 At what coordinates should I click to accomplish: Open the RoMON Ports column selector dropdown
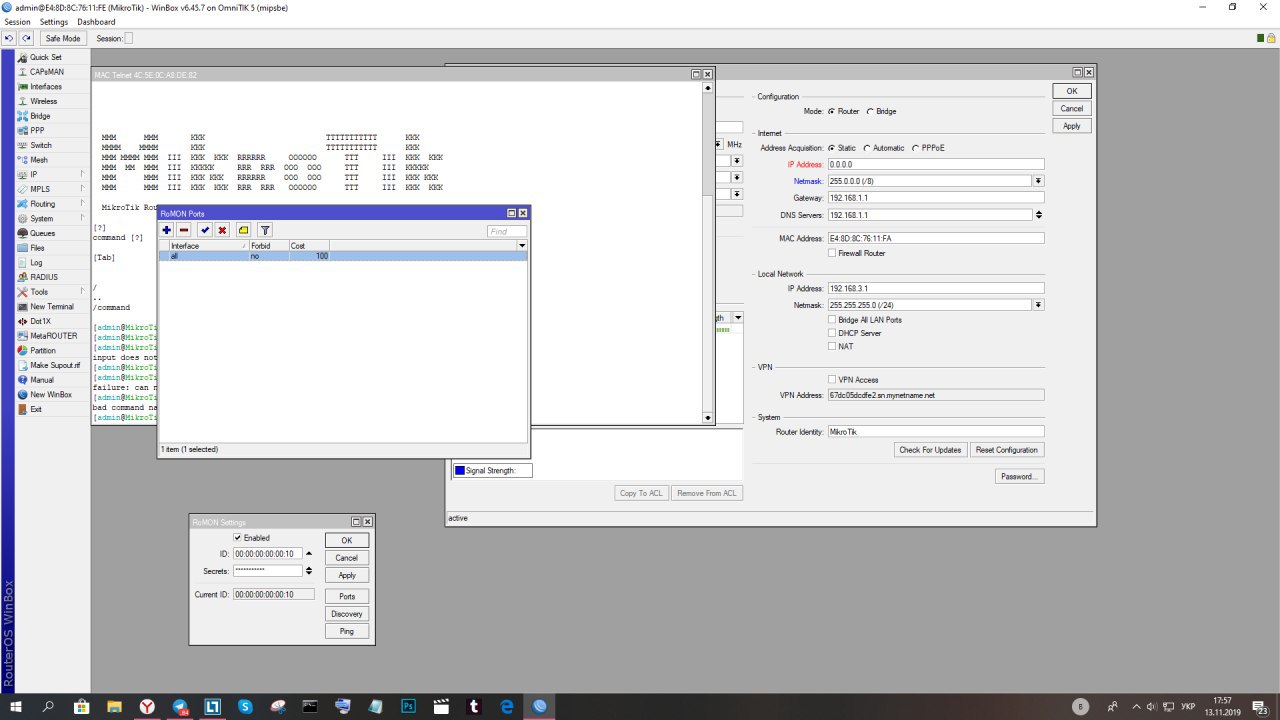(x=522, y=246)
